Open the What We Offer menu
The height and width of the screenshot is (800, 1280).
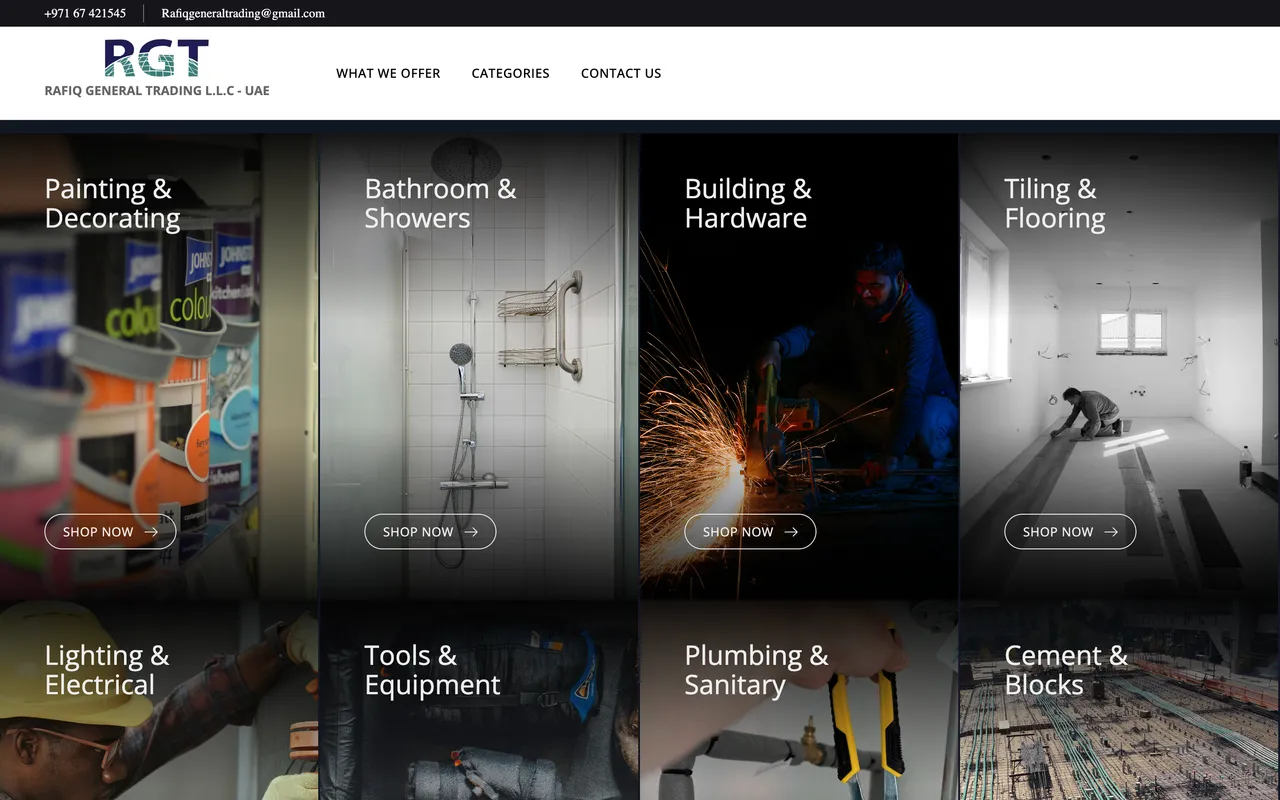388,73
